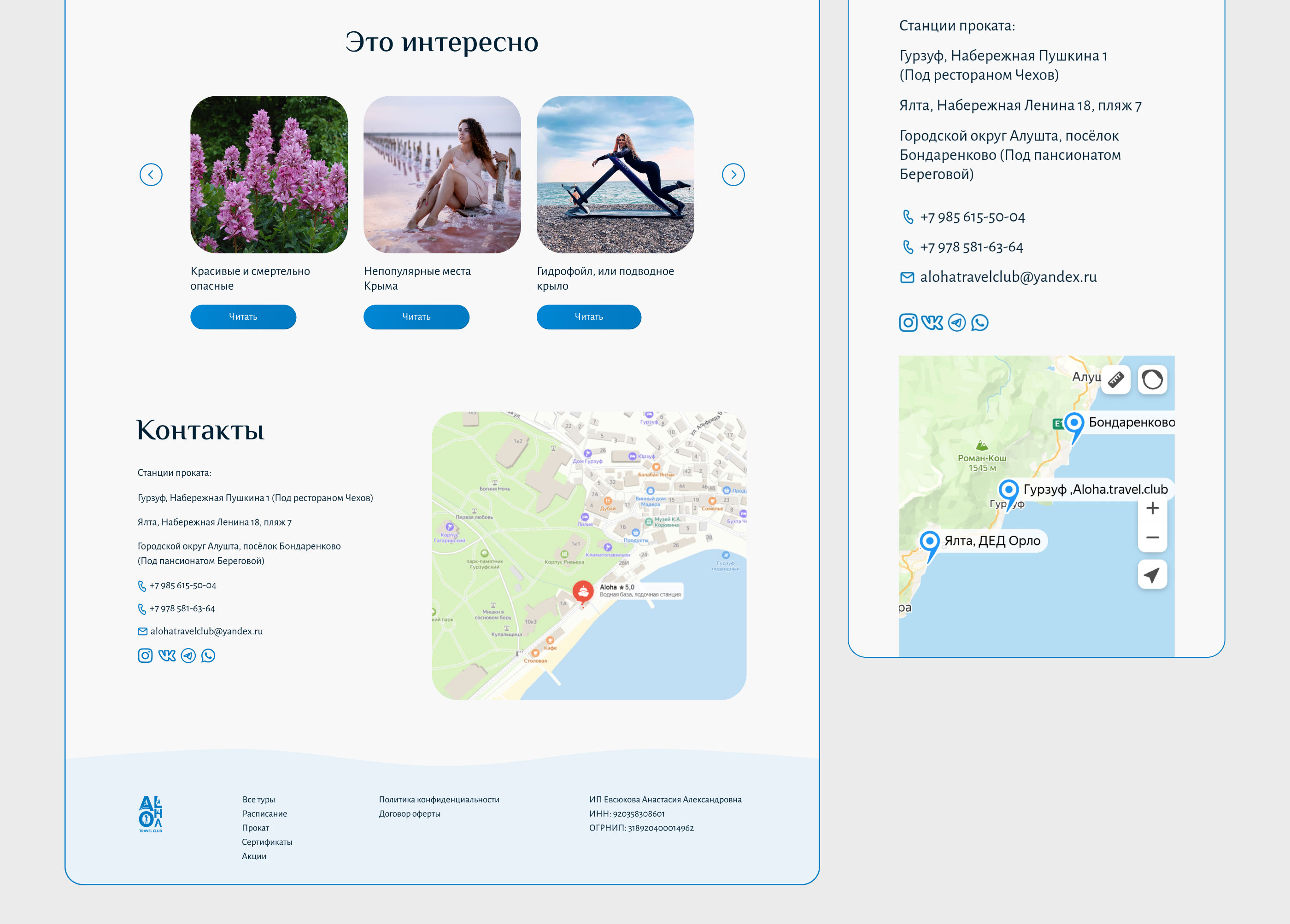Screen dimensions: 1290x924
Task: Open WhatsApp icon in desktop Контакты section
Action: 208,655
